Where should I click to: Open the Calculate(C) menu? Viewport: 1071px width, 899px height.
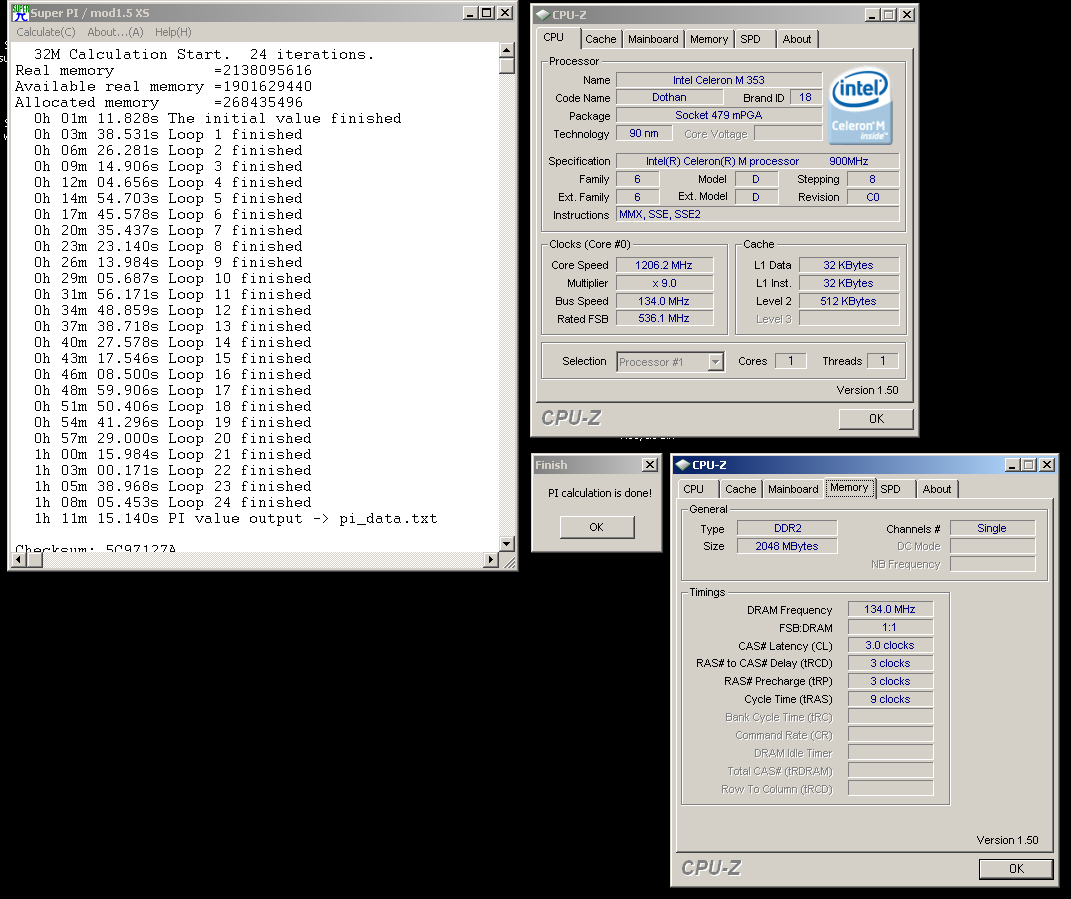coord(46,32)
